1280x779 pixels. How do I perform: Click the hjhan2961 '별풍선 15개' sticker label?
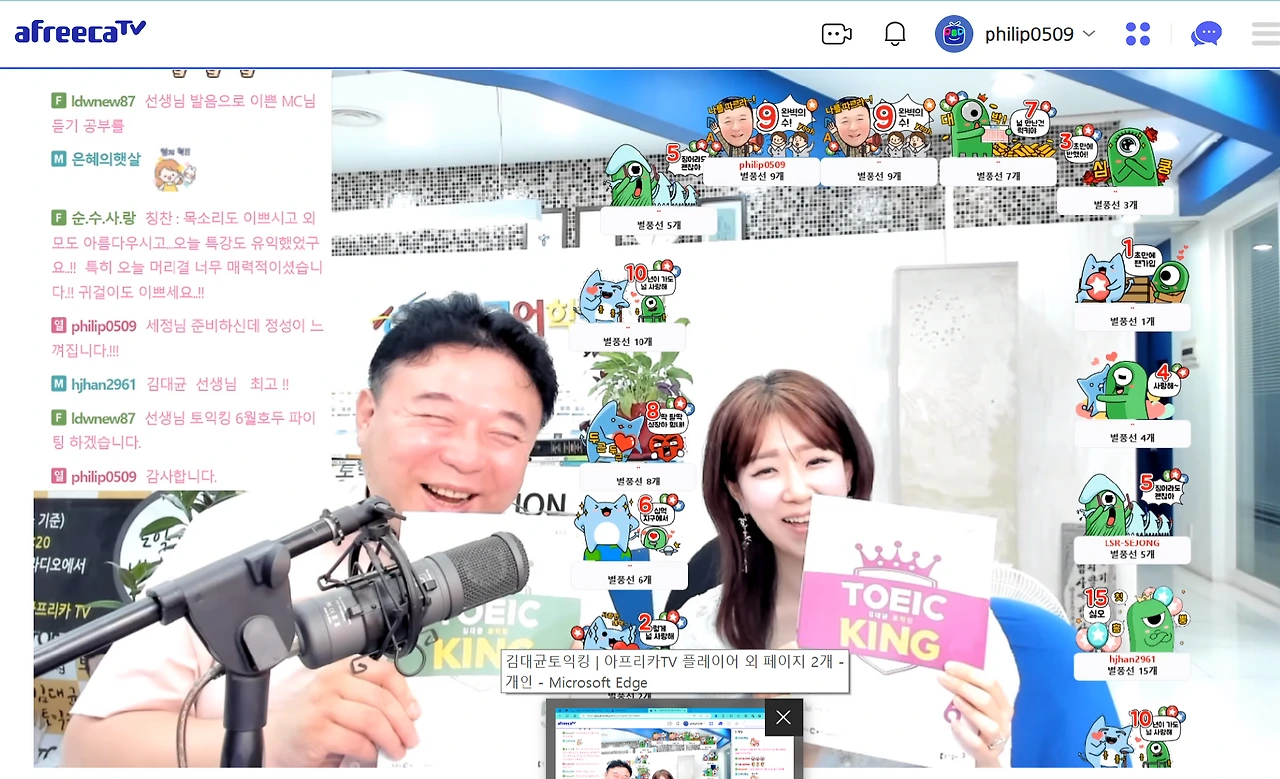pos(1132,666)
